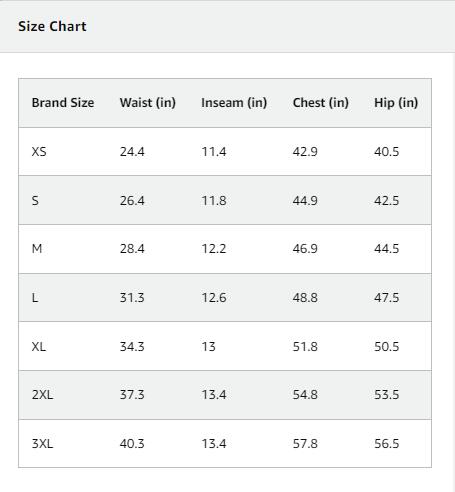Click chest value 57.8 for 3XL

tap(305, 444)
